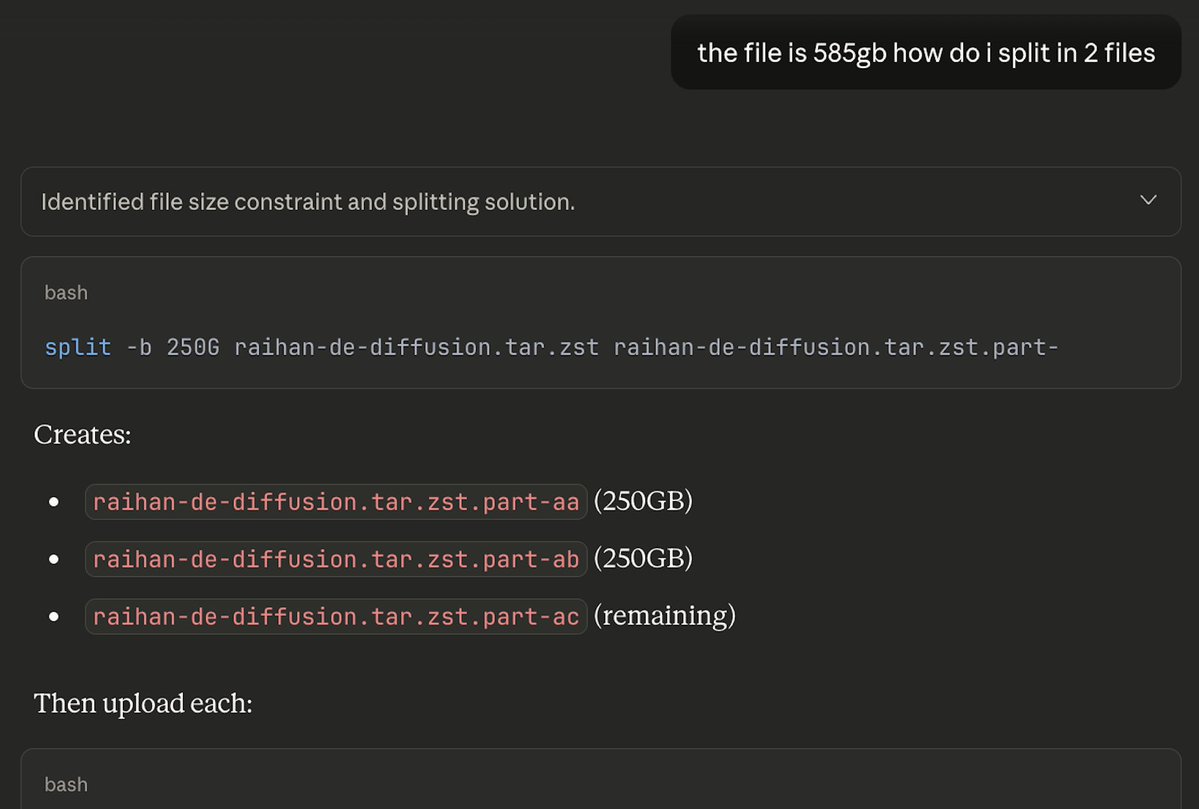1199x809 pixels.
Task: Click the user message about 585gb file
Action: coord(926,52)
